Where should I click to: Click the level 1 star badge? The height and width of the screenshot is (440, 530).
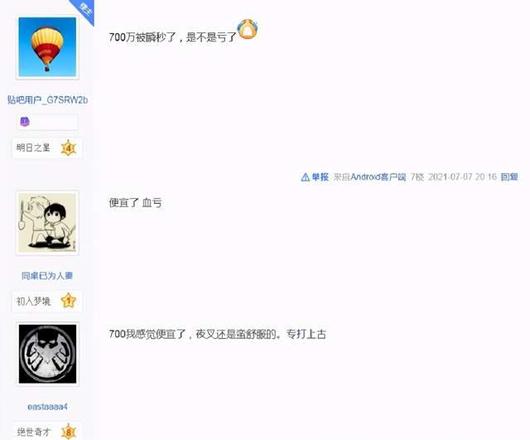[x=68, y=301]
